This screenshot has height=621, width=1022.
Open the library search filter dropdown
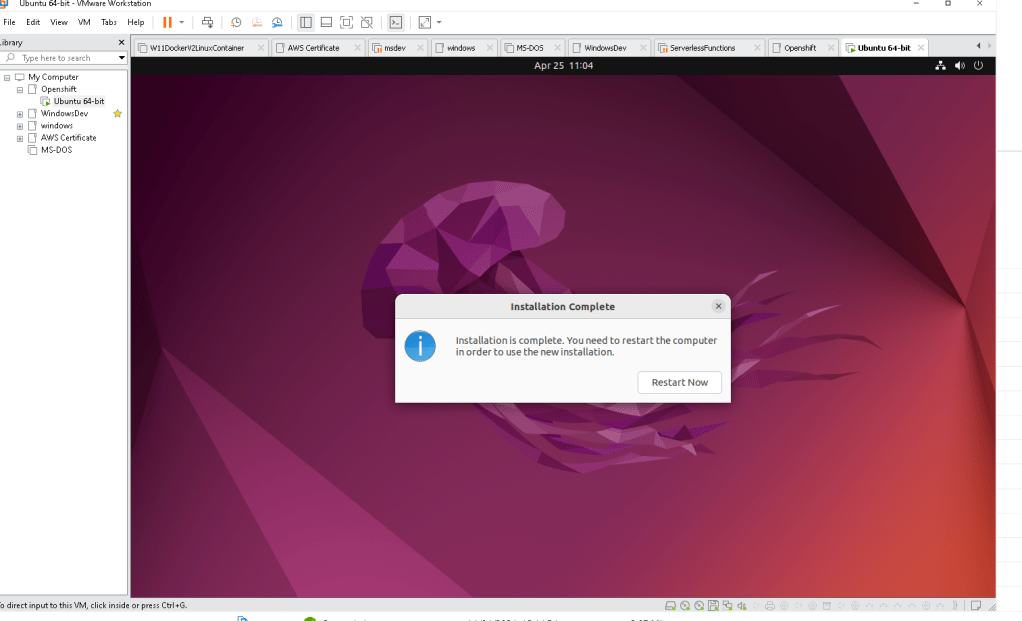(x=122, y=58)
